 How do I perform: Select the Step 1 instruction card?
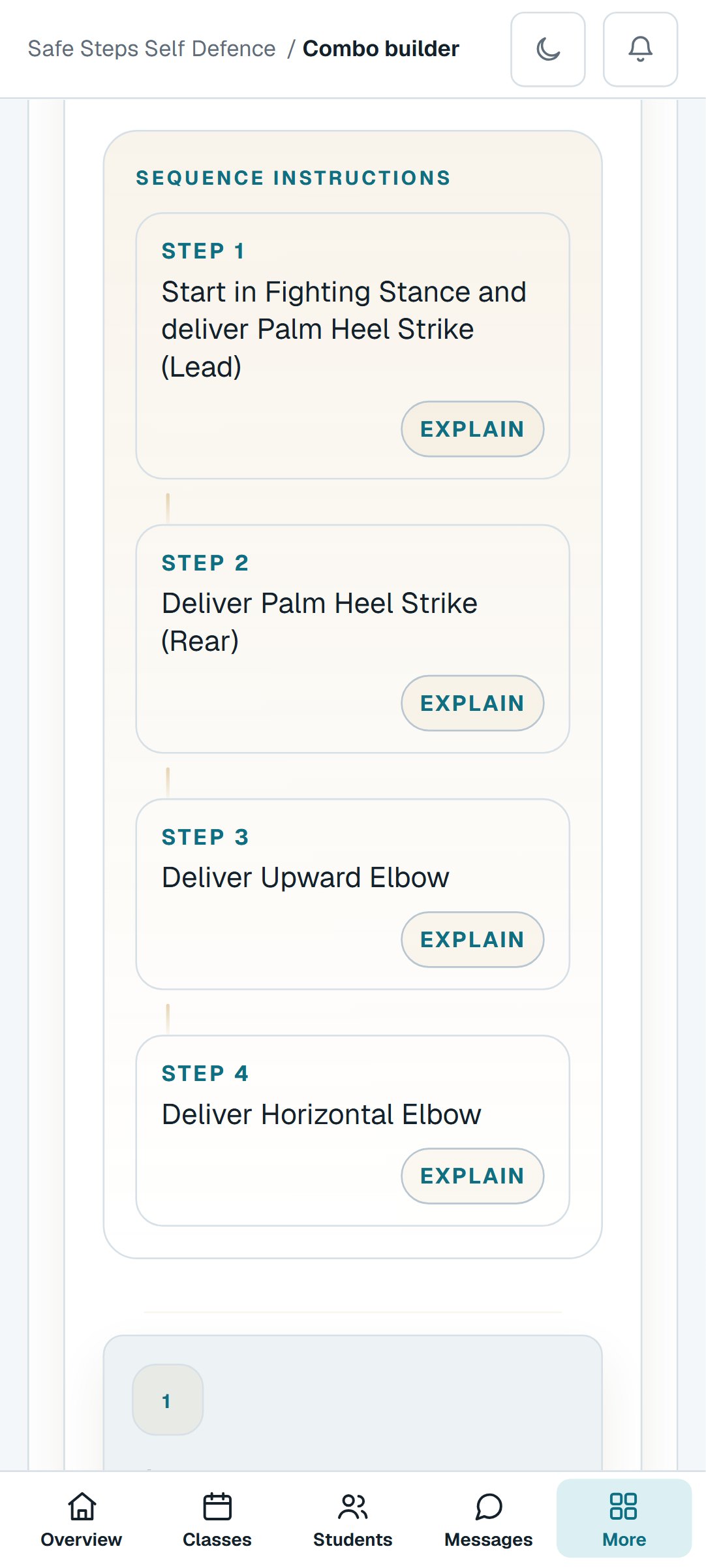click(353, 346)
